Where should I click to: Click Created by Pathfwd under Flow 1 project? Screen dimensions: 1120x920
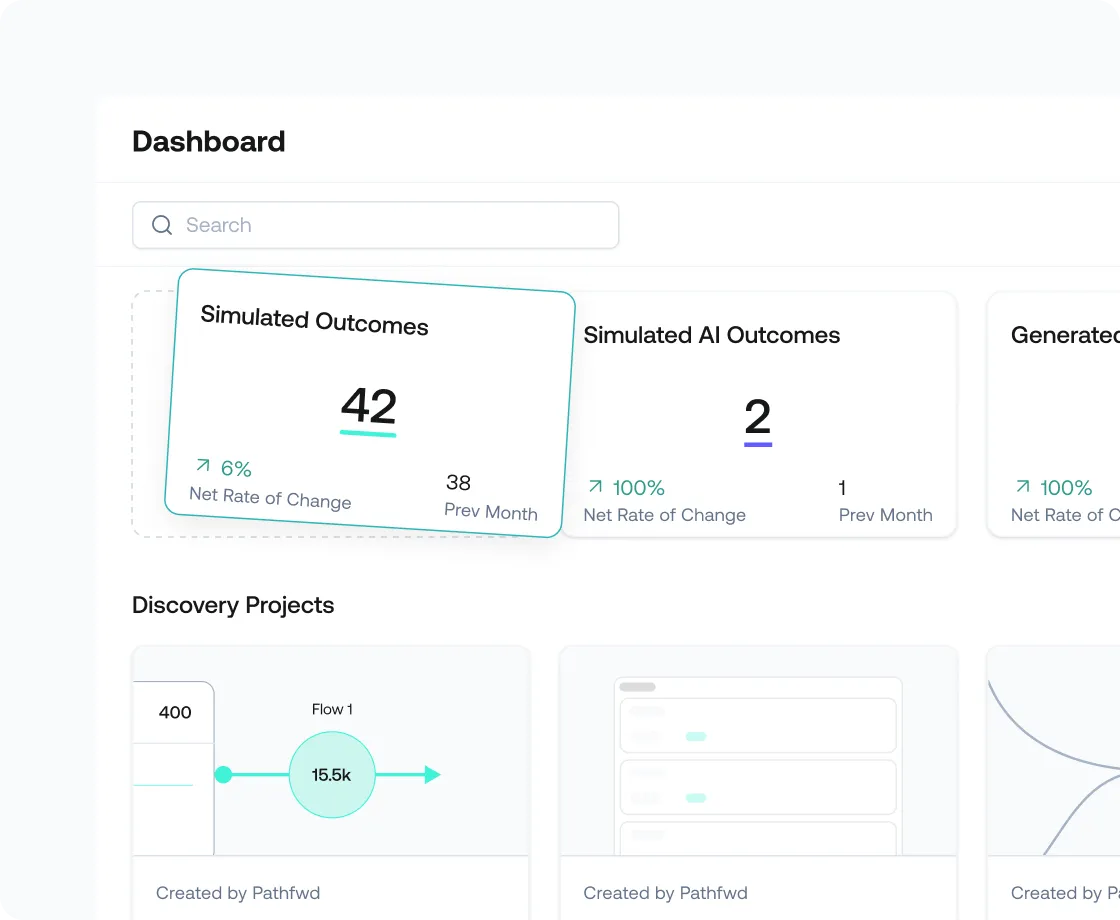(238, 893)
